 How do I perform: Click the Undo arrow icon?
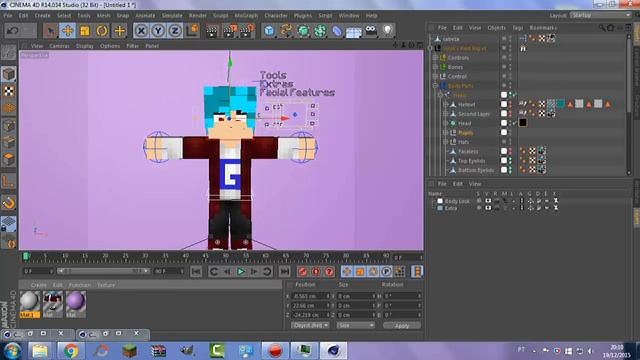[x=13, y=31]
